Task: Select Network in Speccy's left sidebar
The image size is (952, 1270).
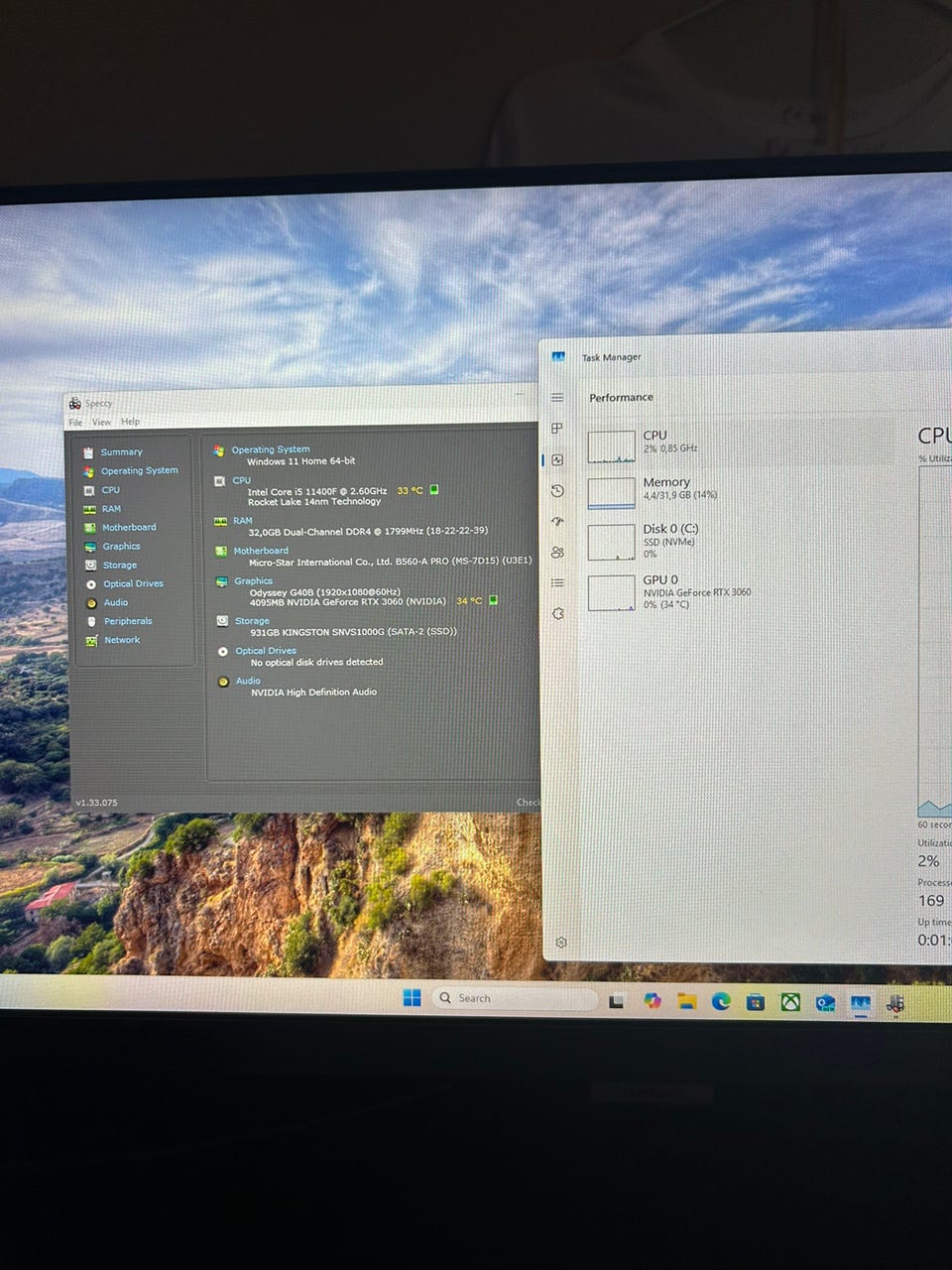Action: click(122, 641)
